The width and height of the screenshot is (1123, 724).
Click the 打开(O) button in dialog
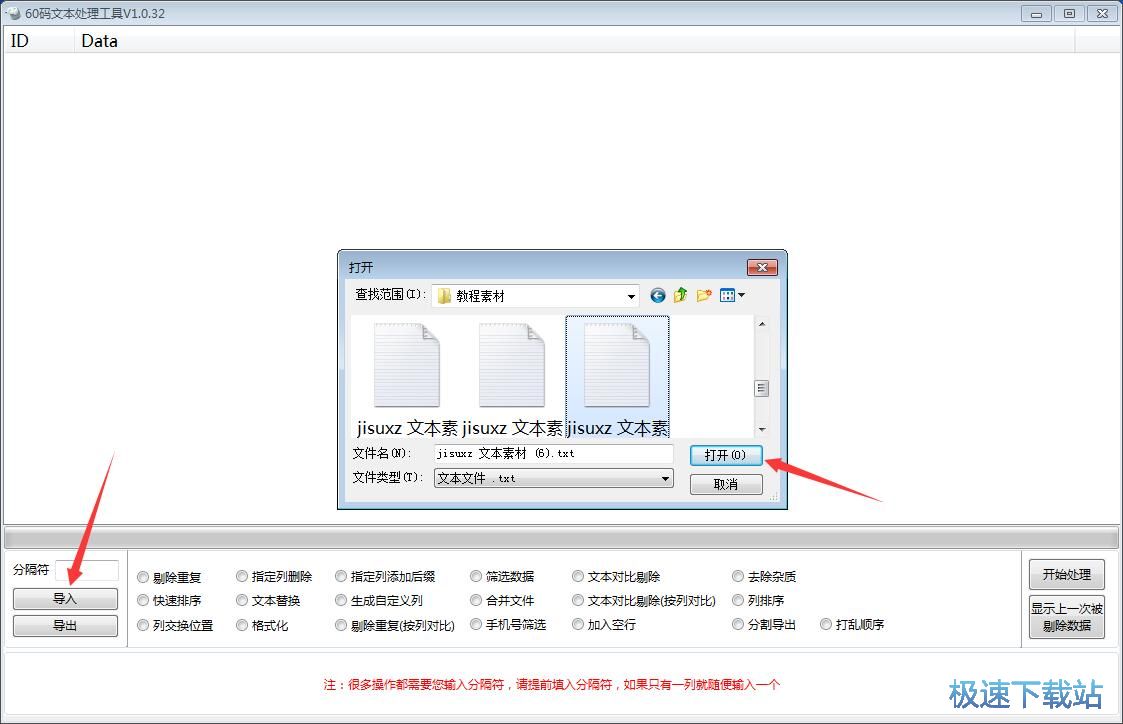pyautogui.click(x=726, y=455)
